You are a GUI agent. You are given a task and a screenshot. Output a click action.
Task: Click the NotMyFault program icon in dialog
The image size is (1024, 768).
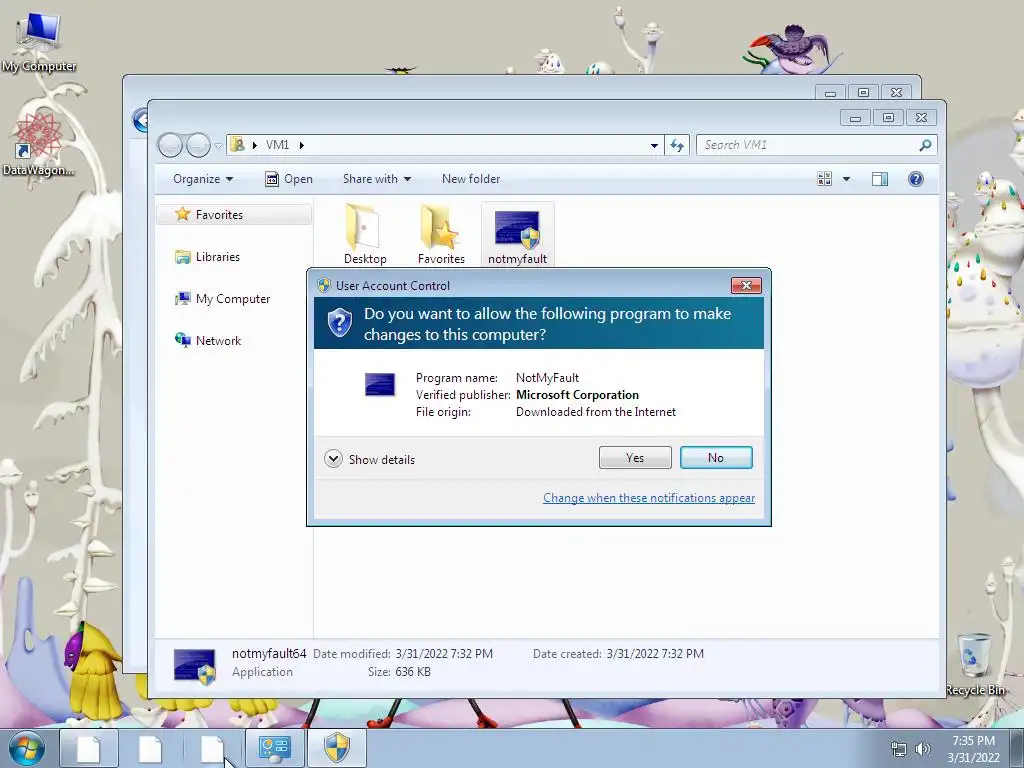379,385
